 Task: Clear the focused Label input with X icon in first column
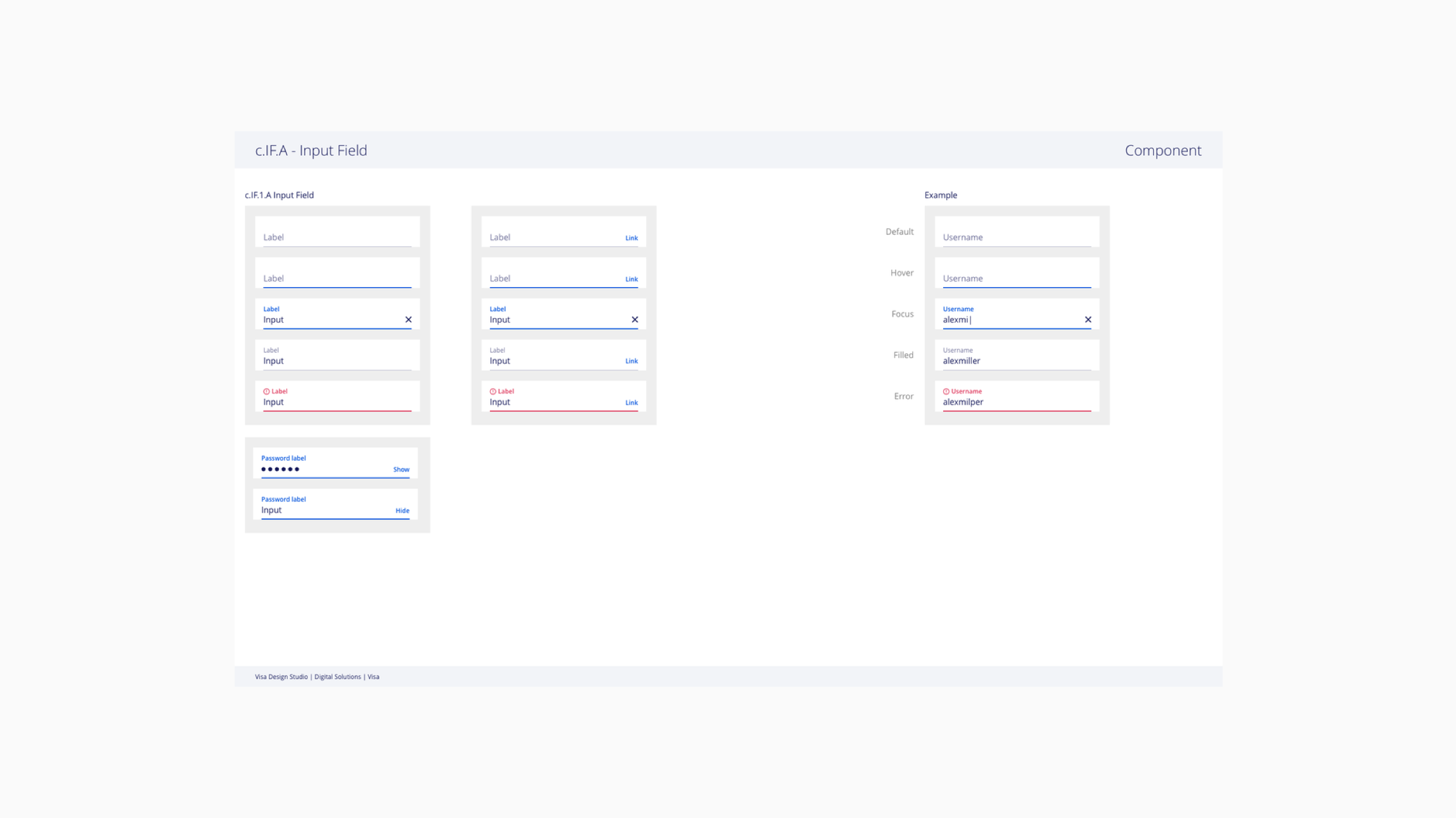(x=408, y=319)
